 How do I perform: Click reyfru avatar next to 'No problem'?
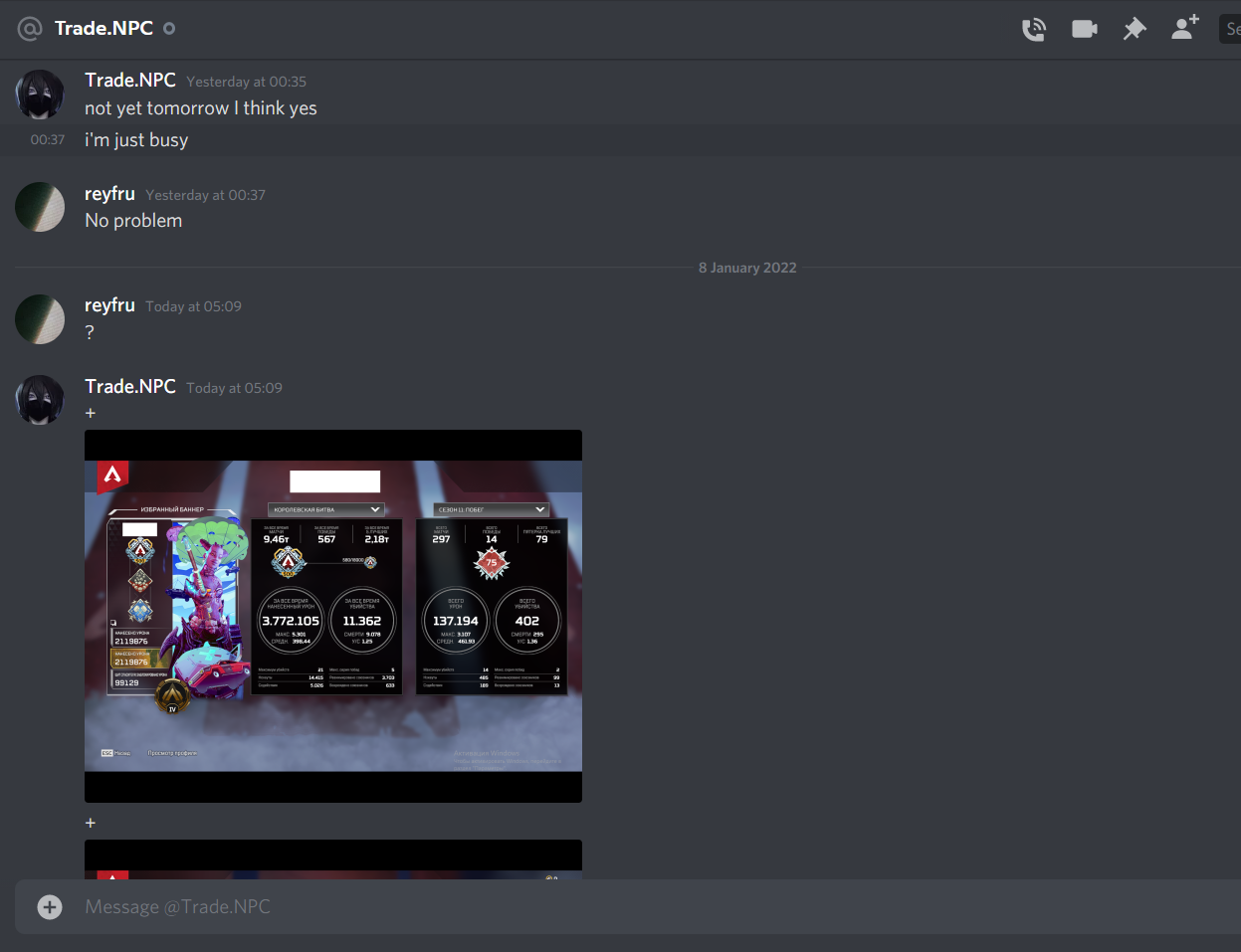(40, 207)
